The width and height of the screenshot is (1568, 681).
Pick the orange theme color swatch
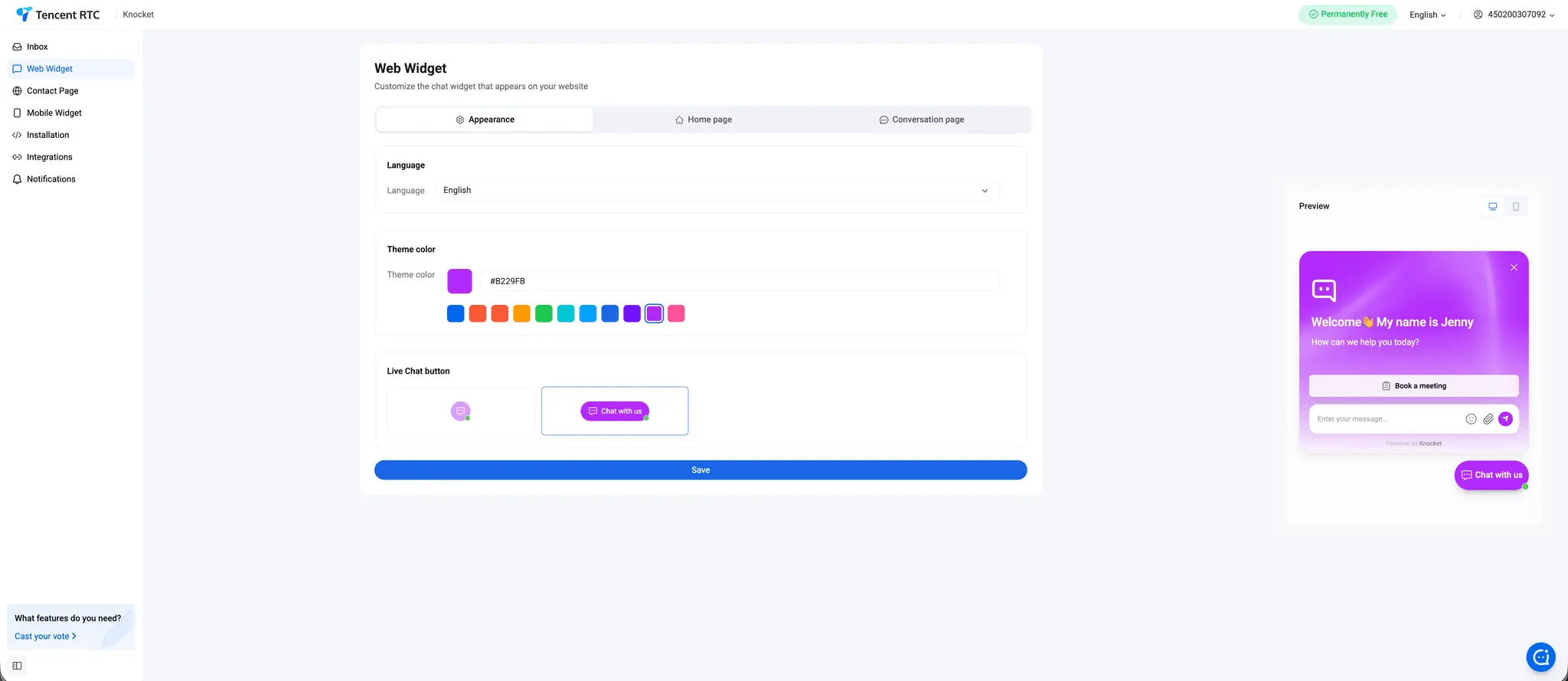click(521, 313)
